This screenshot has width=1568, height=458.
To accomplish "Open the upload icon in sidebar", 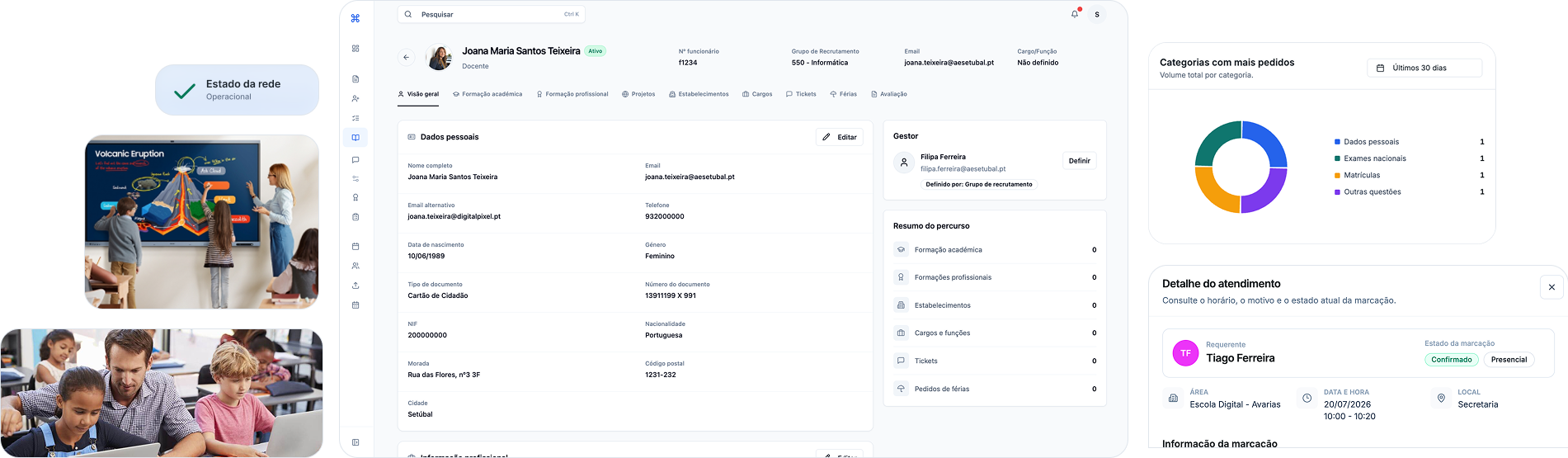I will click(356, 286).
